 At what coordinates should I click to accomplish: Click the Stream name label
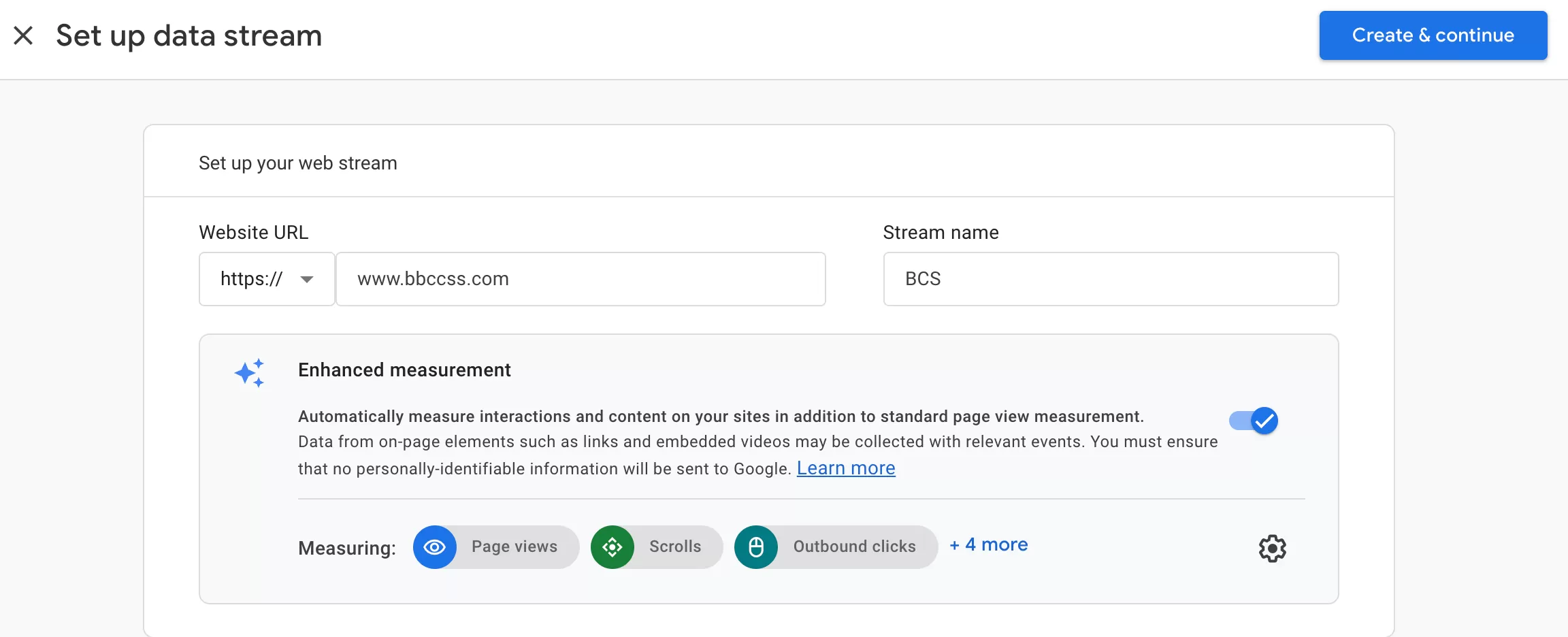pyautogui.click(x=941, y=233)
